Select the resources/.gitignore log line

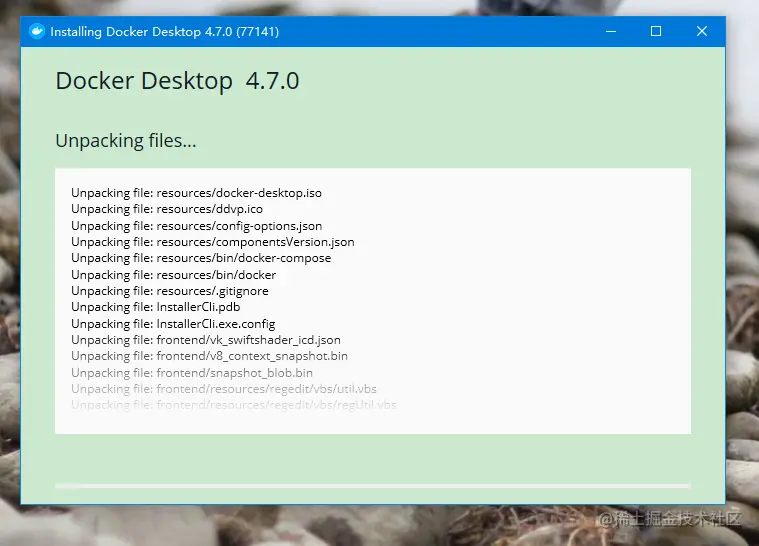[x=169, y=291]
